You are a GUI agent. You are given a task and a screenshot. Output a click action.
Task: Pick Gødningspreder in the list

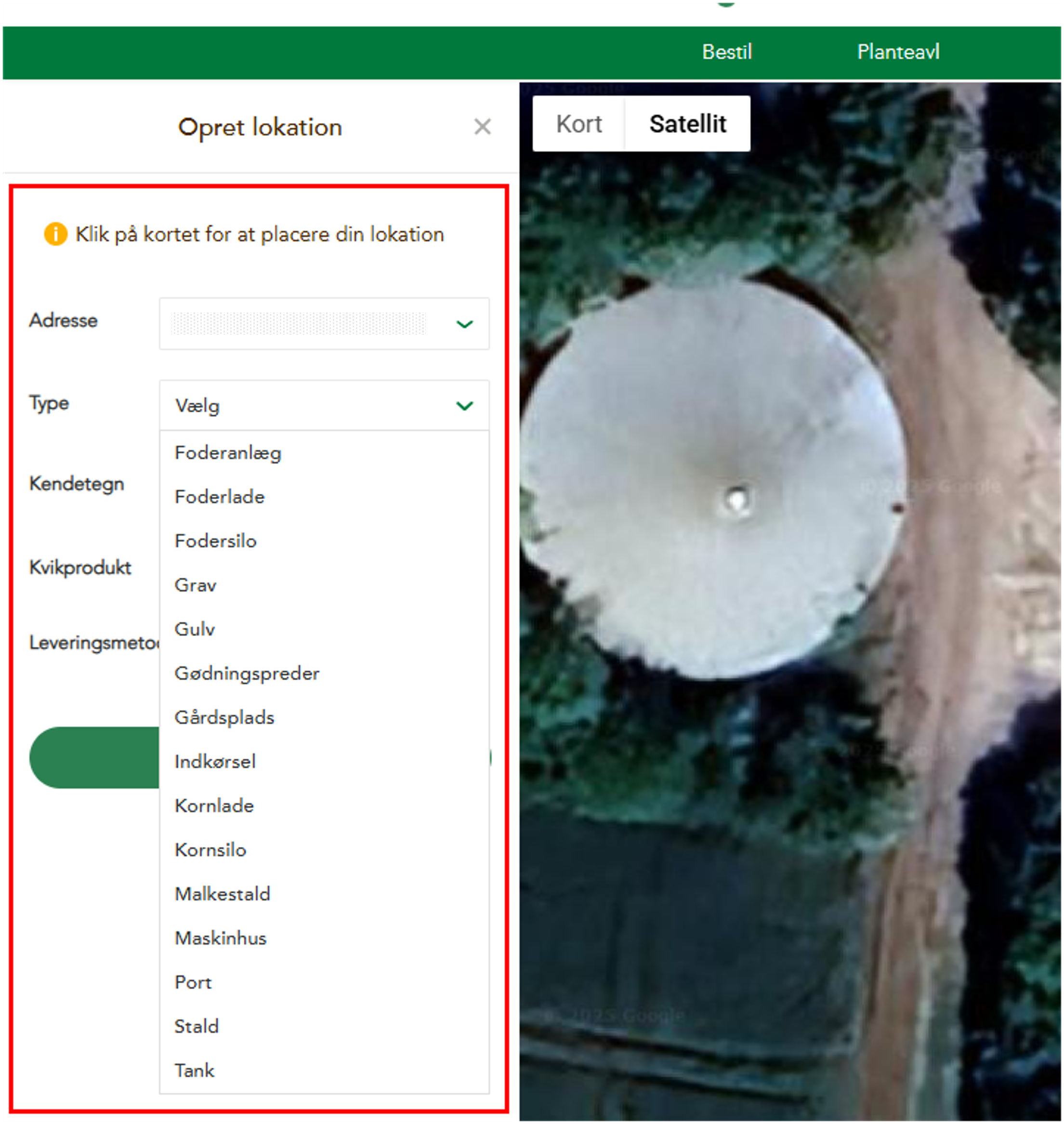(x=247, y=674)
